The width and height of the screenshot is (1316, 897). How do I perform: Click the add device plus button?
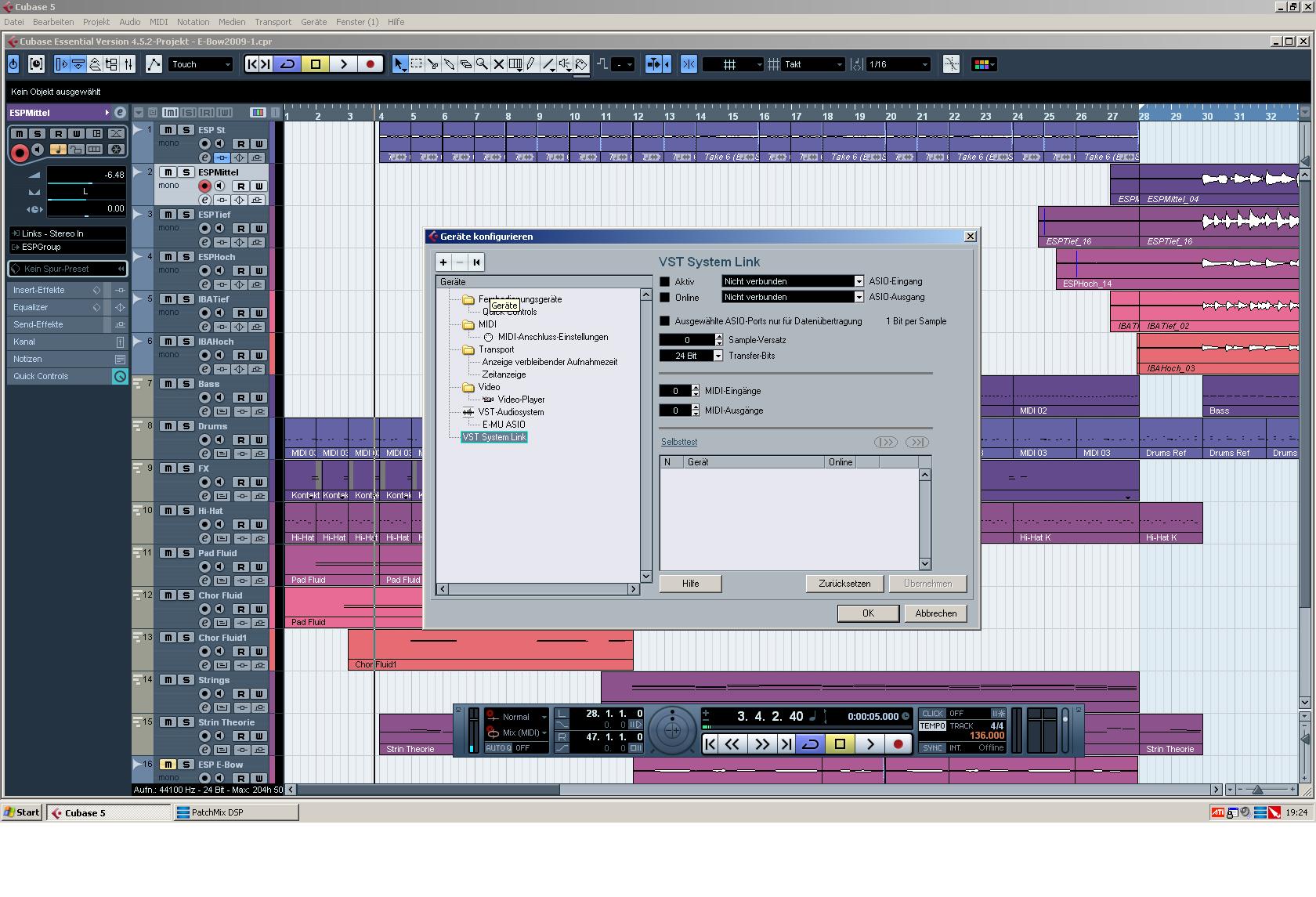(x=443, y=262)
